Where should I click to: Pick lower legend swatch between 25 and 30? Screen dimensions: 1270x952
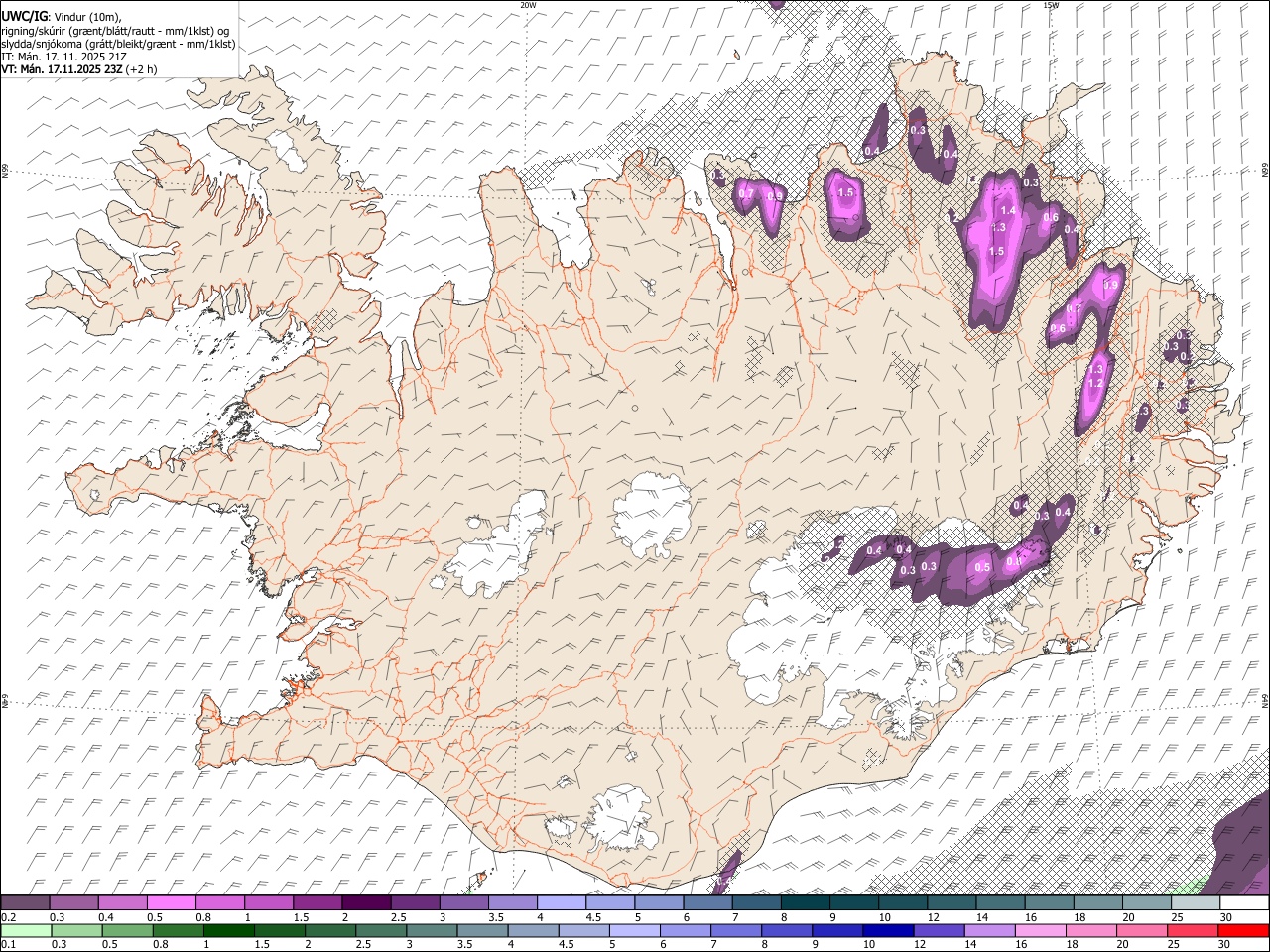pos(1191,930)
